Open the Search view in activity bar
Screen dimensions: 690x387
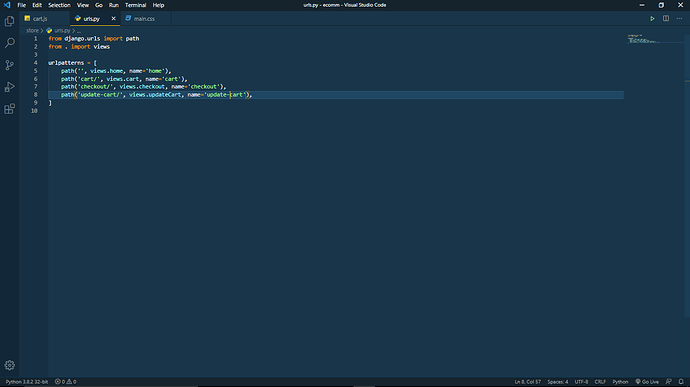pyautogui.click(x=9, y=43)
